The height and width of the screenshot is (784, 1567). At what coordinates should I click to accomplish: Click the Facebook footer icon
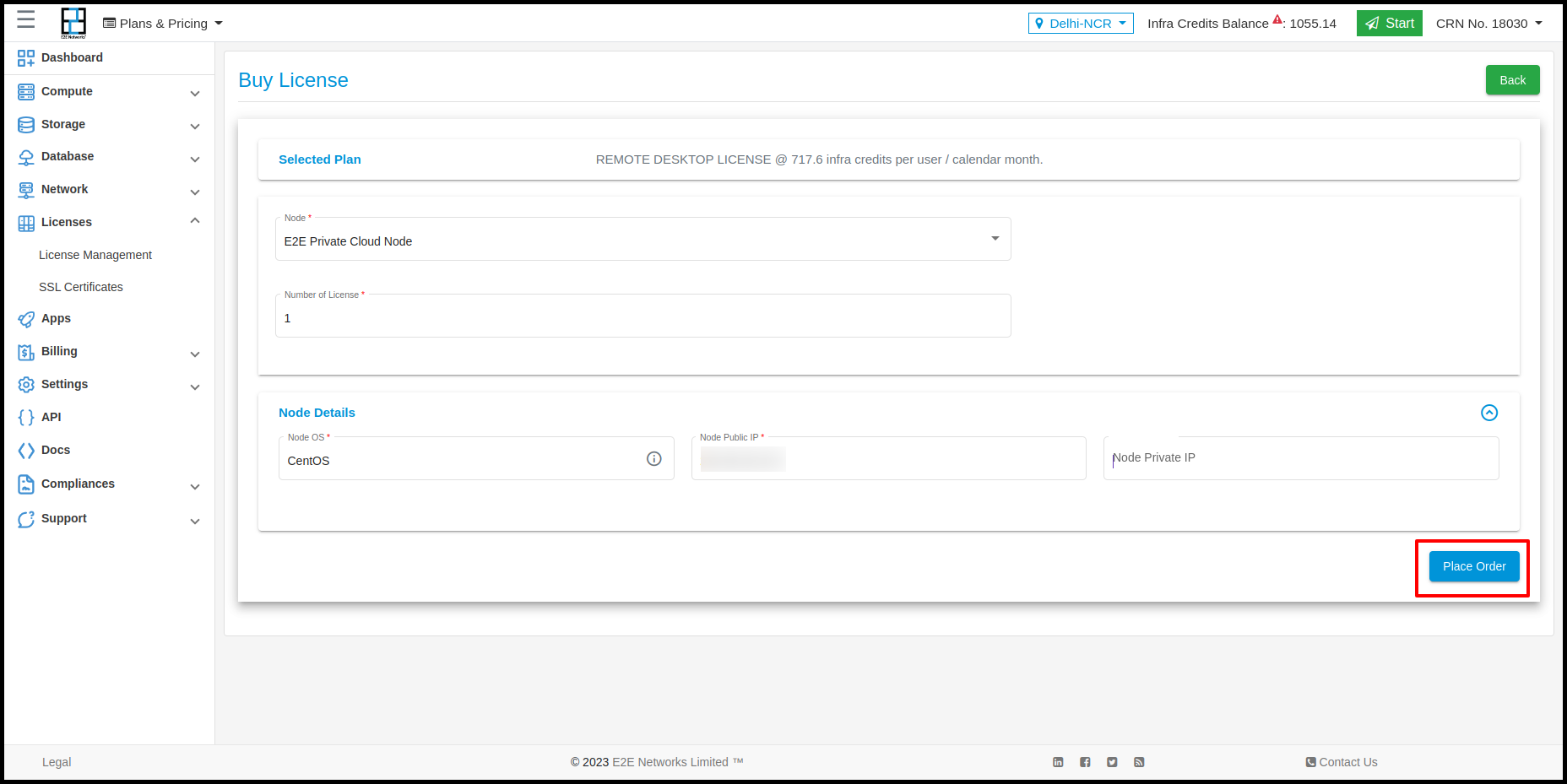(x=1085, y=762)
